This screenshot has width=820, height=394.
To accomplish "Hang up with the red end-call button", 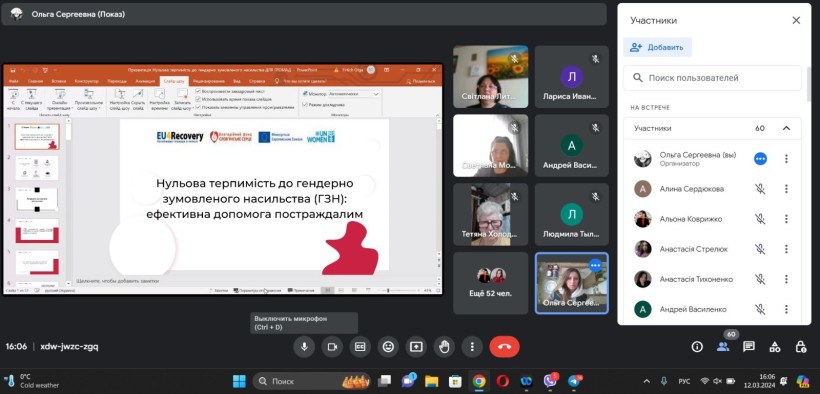I will click(505, 347).
